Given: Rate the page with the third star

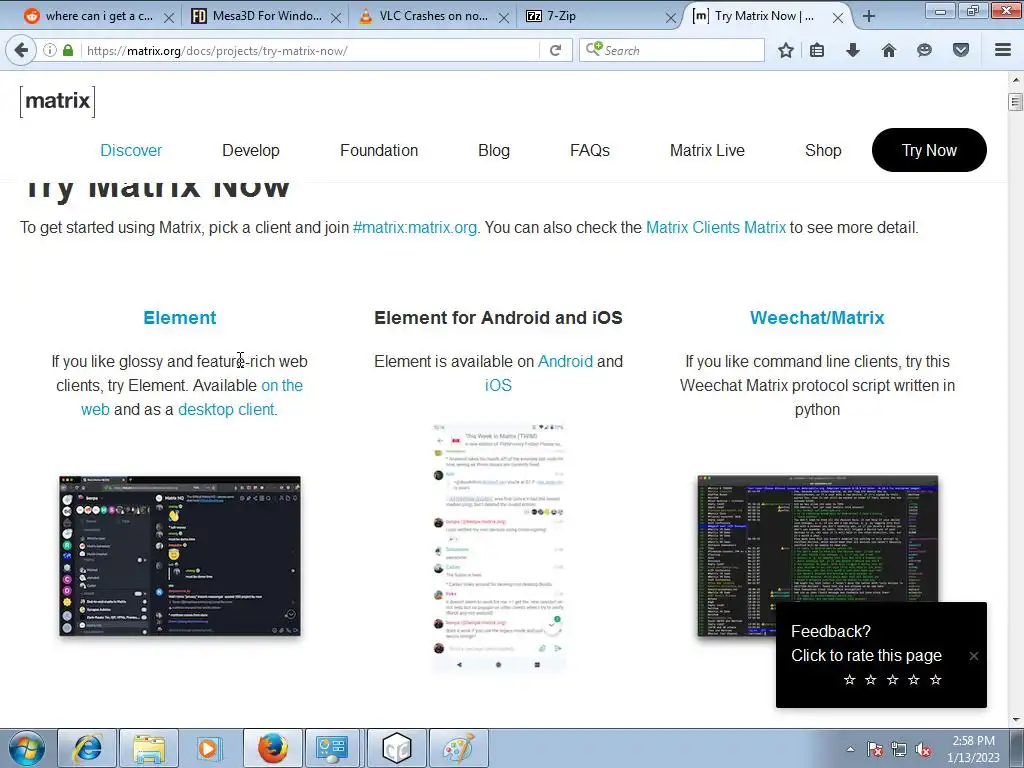Looking at the screenshot, I should tap(893, 680).
